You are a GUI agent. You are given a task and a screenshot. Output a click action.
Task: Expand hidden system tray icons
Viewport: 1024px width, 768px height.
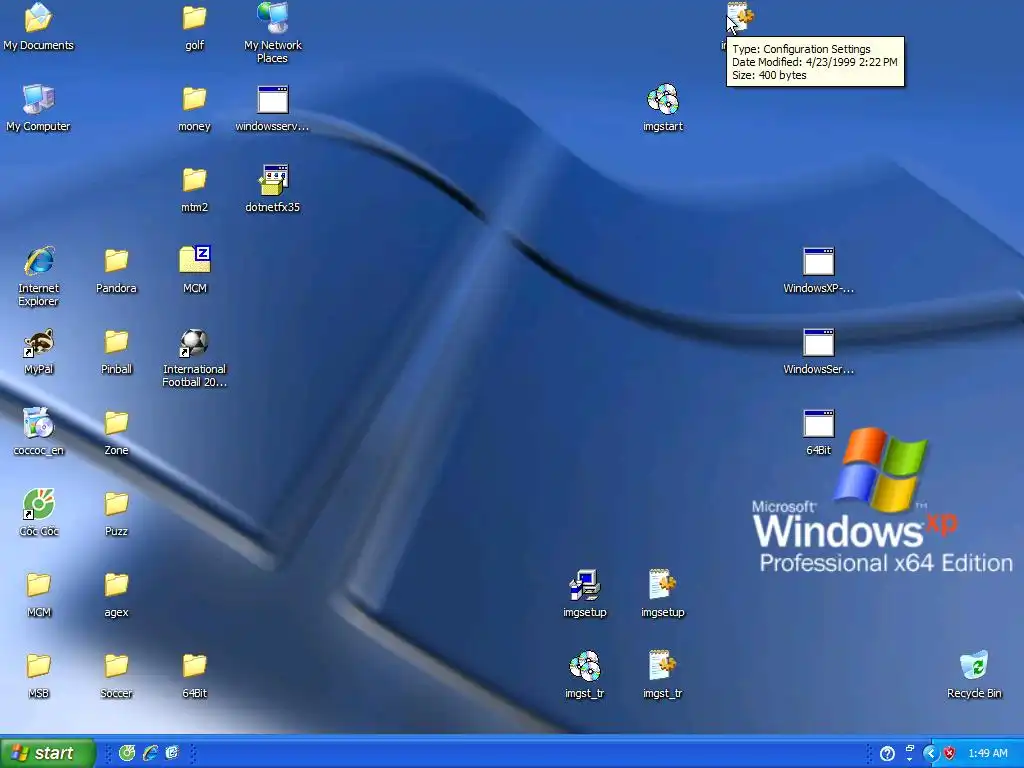click(x=930, y=754)
